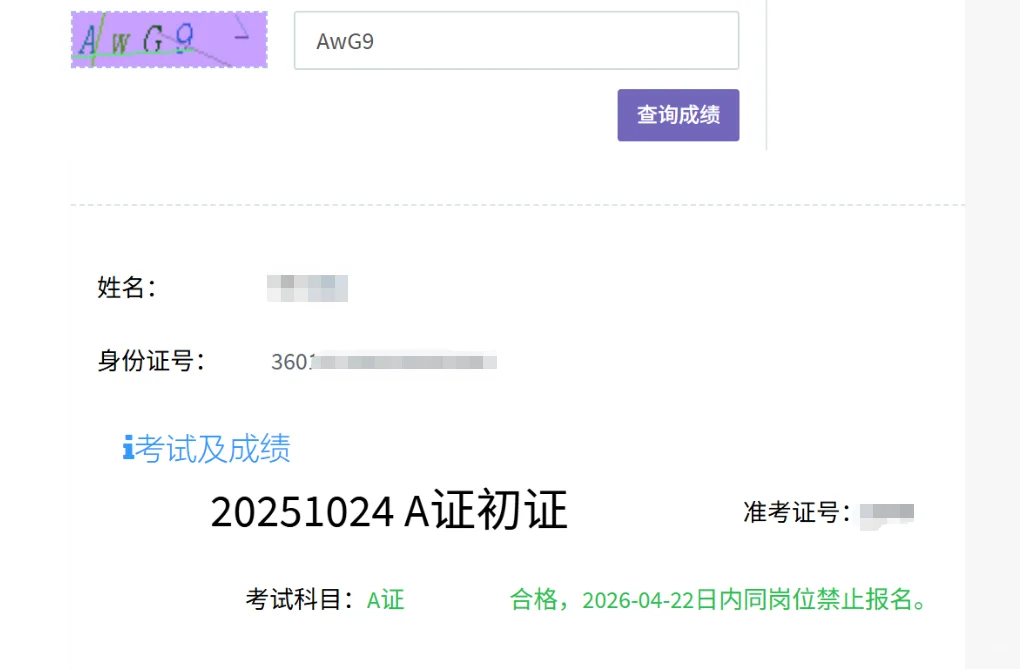Select the 考试及成绩 section heading
Viewport: 1020px width, 669px height.
tap(213, 450)
